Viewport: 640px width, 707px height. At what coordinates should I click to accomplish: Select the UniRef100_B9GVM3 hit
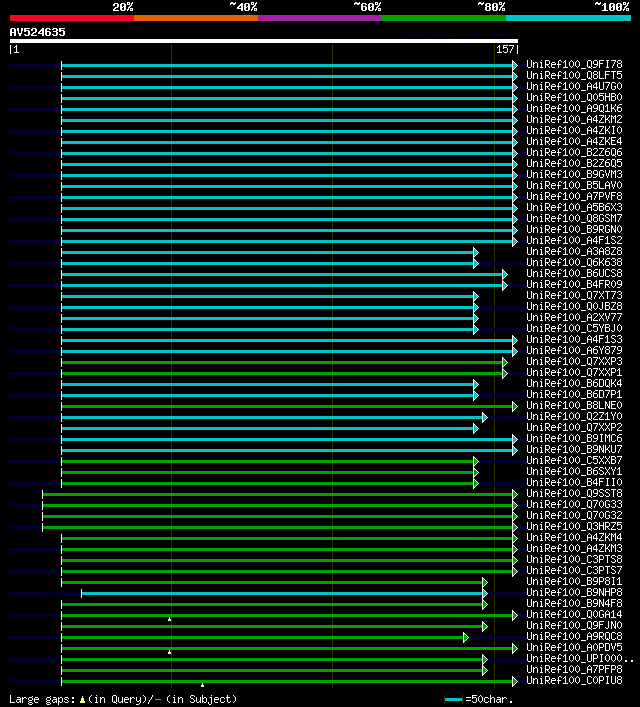[574, 174]
